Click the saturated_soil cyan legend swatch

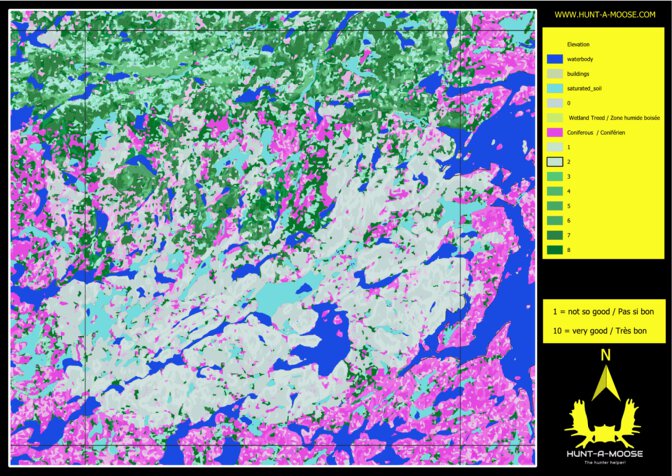[x=555, y=88]
